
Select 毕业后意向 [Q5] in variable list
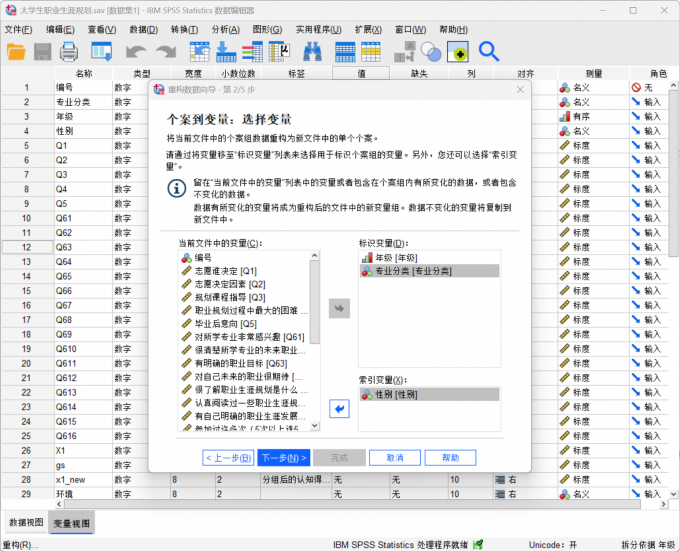coord(244,324)
